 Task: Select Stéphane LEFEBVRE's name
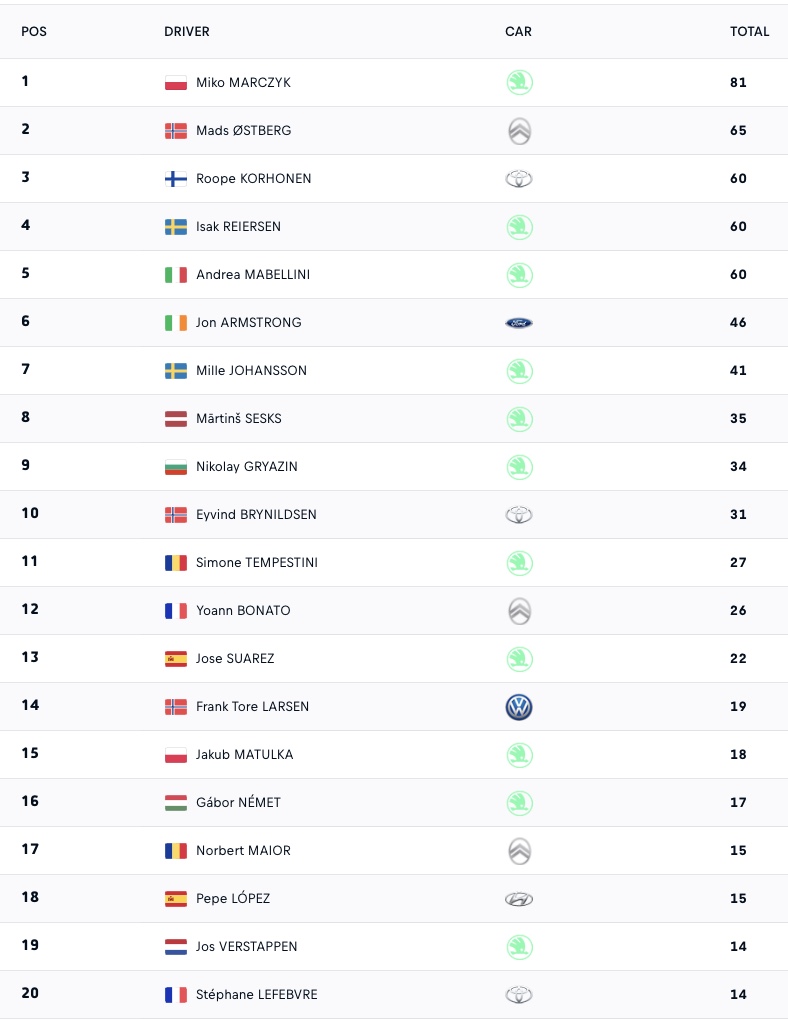coord(257,995)
